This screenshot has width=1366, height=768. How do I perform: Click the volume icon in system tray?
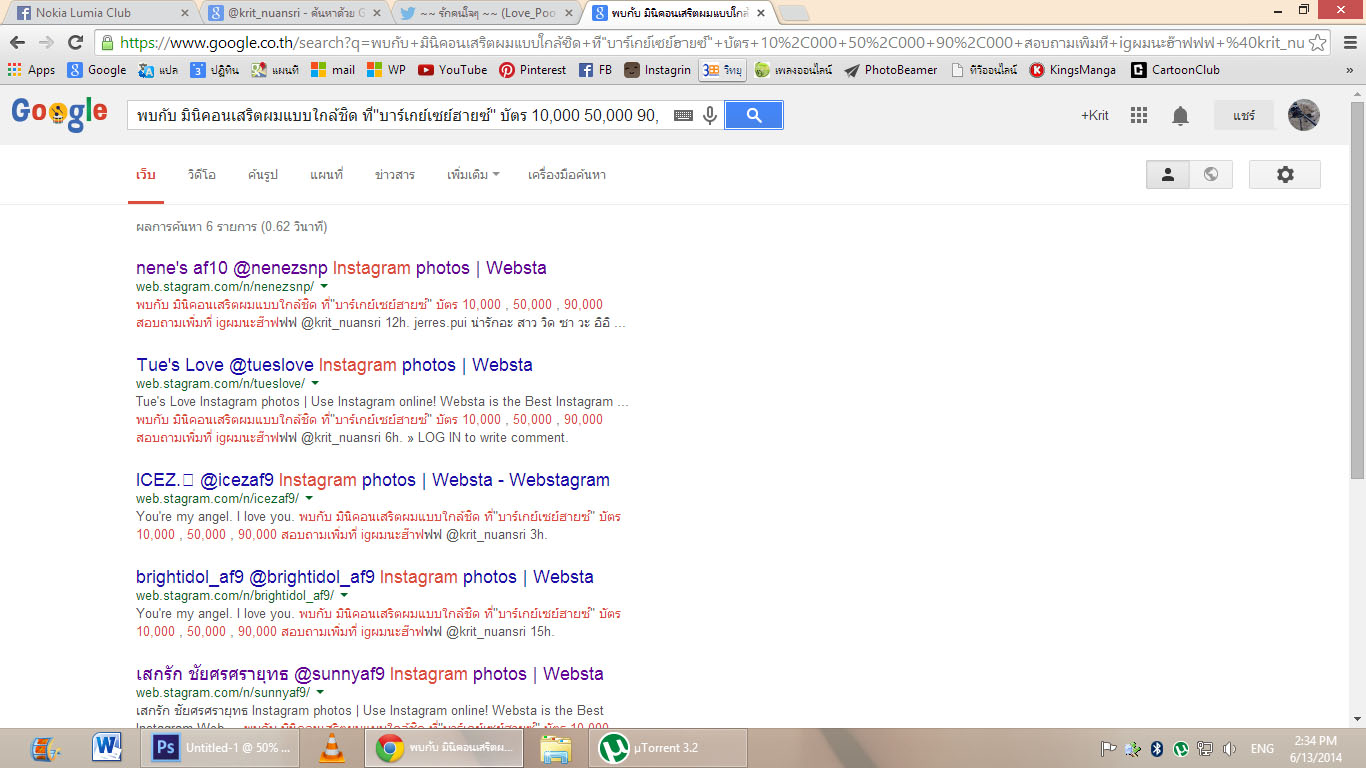pos(1230,748)
